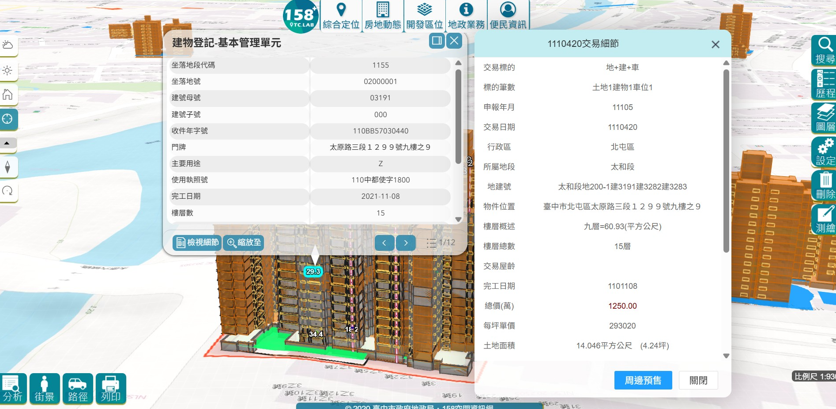The height and width of the screenshot is (409, 836).
Task: Open the 分析 analysis tool
Action: tap(12, 388)
